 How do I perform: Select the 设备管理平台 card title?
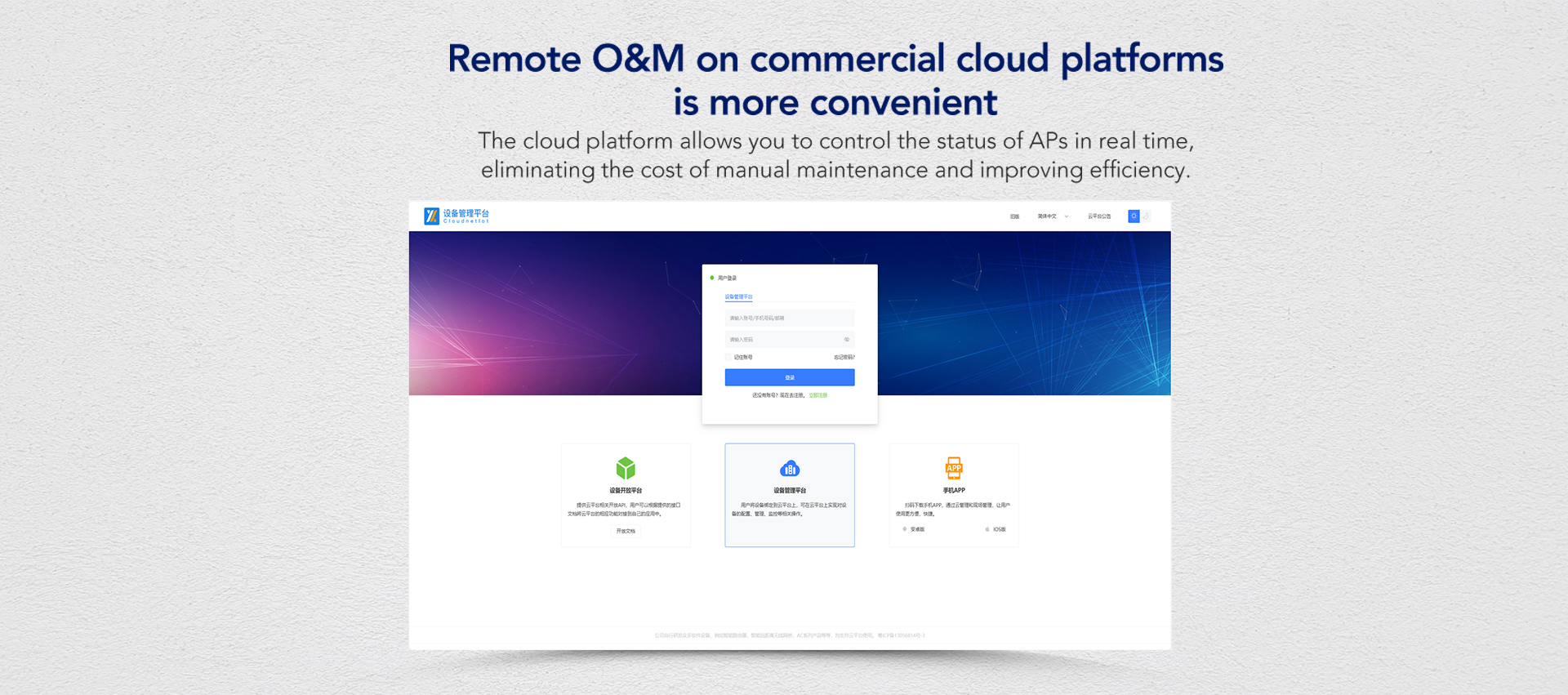coord(790,491)
